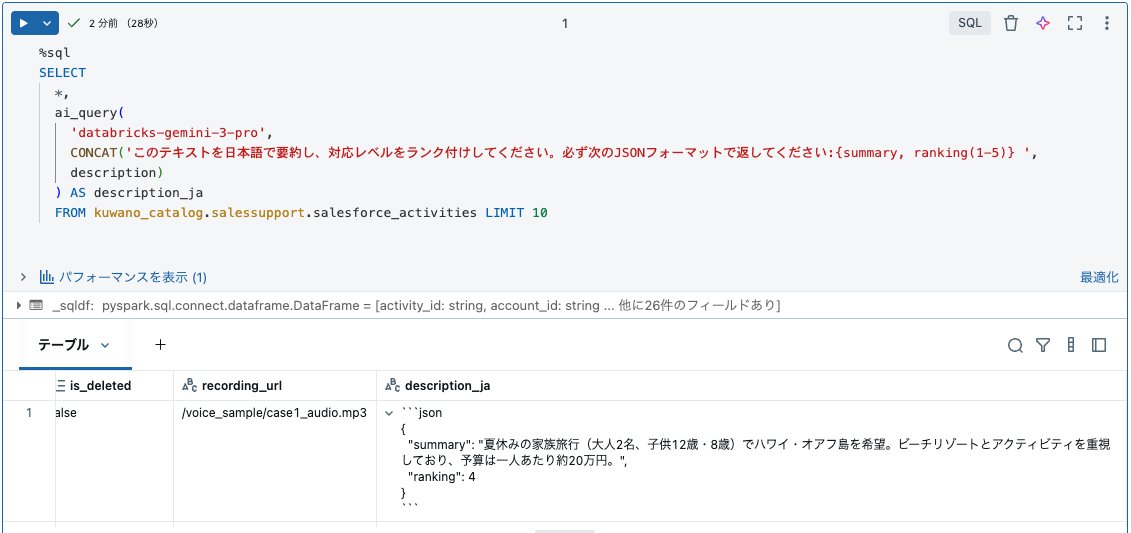Search the results table with magnifier icon
The height and width of the screenshot is (533, 1131).
(1015, 345)
